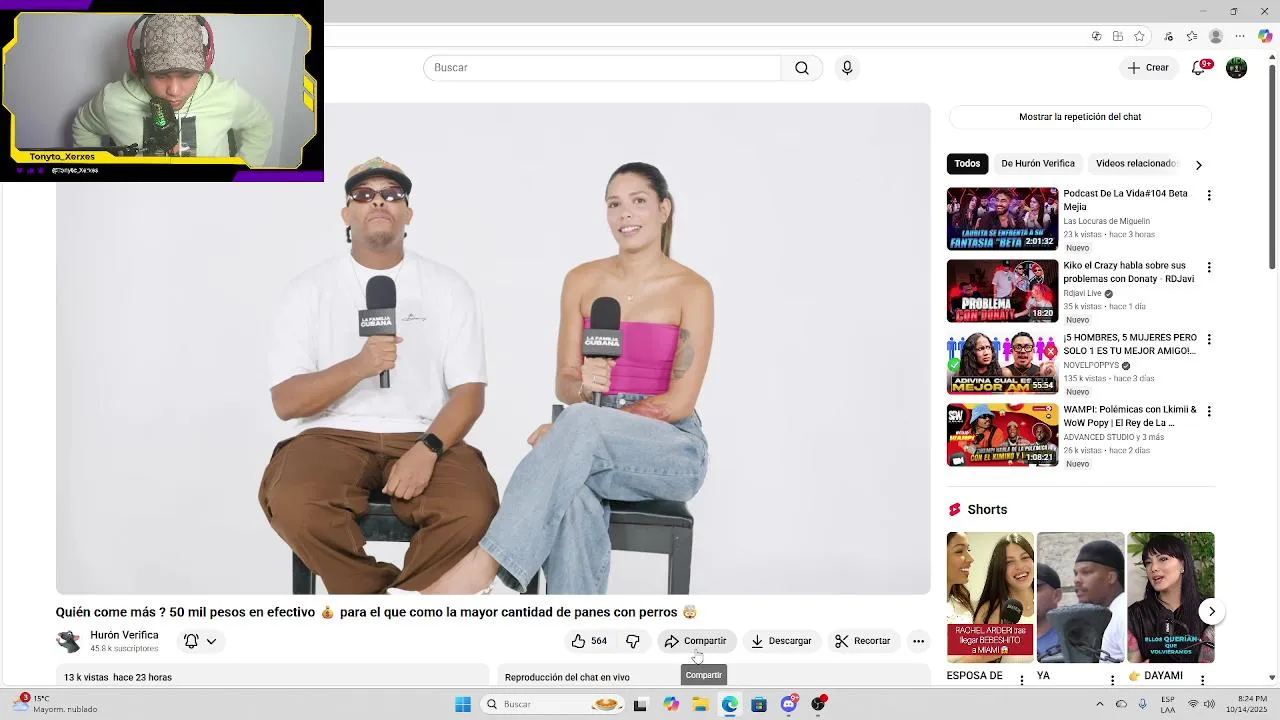Open weather widget showing 15°C
This screenshot has width=1280, height=720.
[57, 704]
